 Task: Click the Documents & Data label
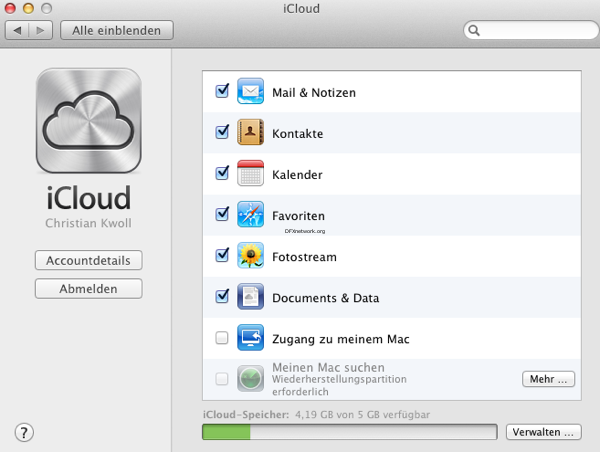(x=325, y=298)
